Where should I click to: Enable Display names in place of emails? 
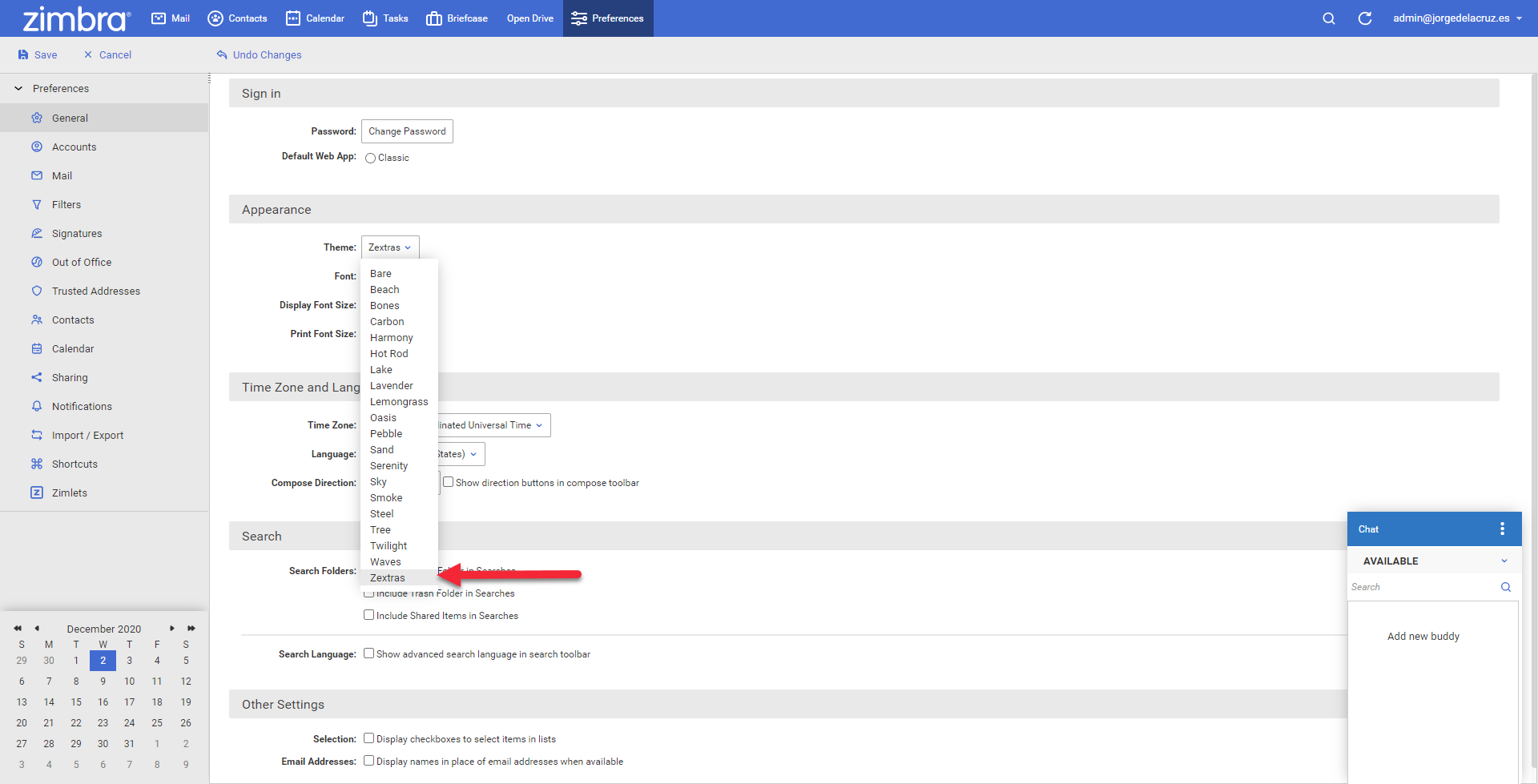[x=369, y=761]
